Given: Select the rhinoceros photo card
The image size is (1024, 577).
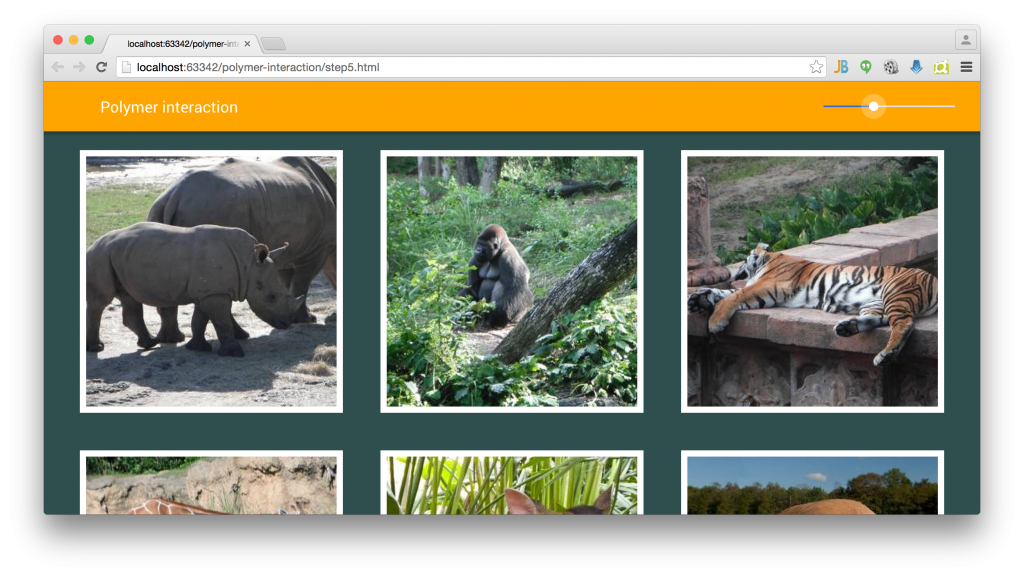Looking at the screenshot, I should [211, 281].
